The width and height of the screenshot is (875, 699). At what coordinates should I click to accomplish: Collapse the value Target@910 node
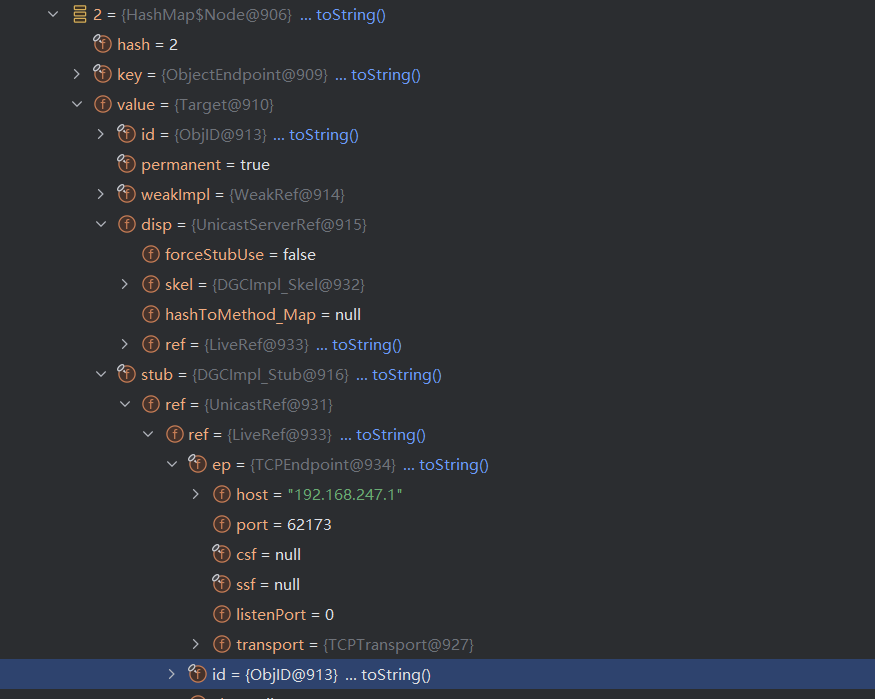pyautogui.click(x=77, y=104)
